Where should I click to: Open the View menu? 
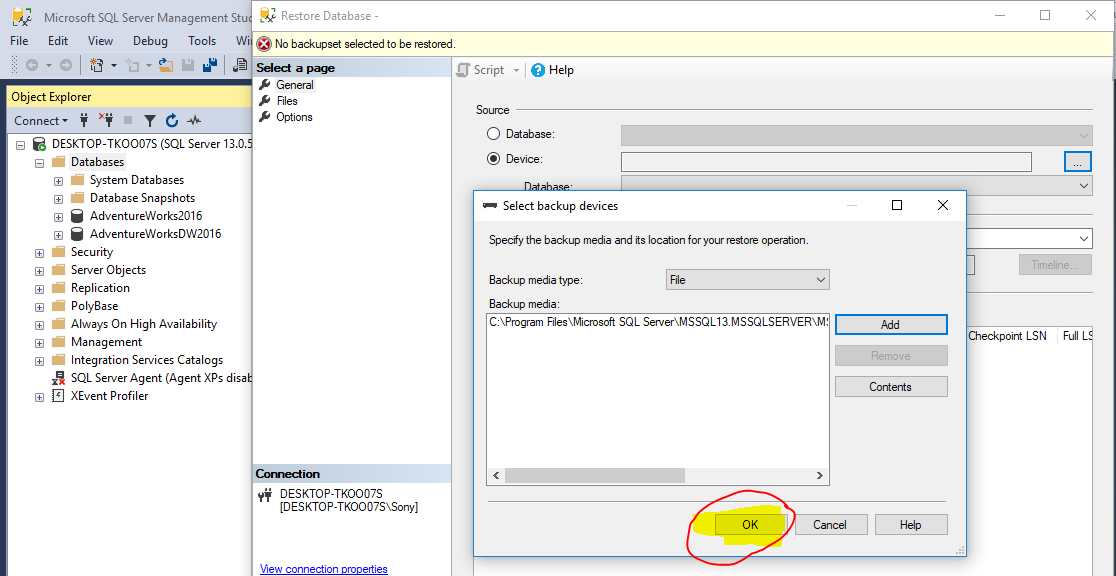(100, 41)
